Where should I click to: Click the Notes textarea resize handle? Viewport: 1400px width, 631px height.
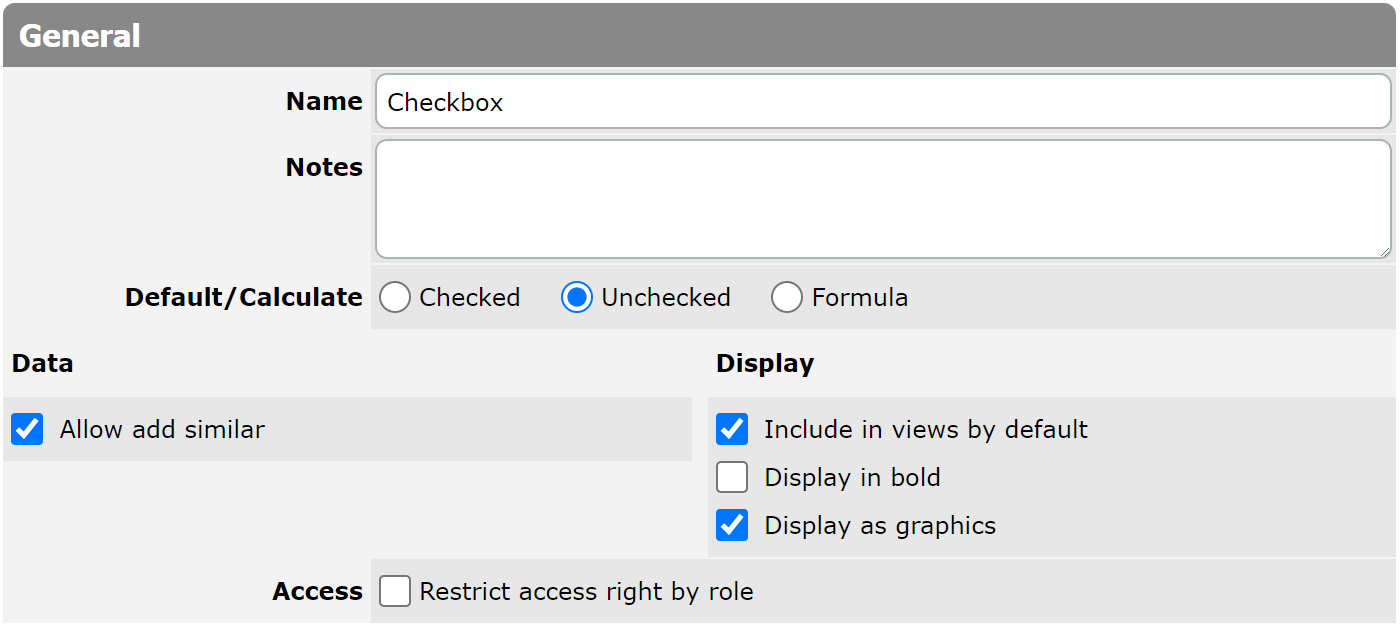point(1383,250)
